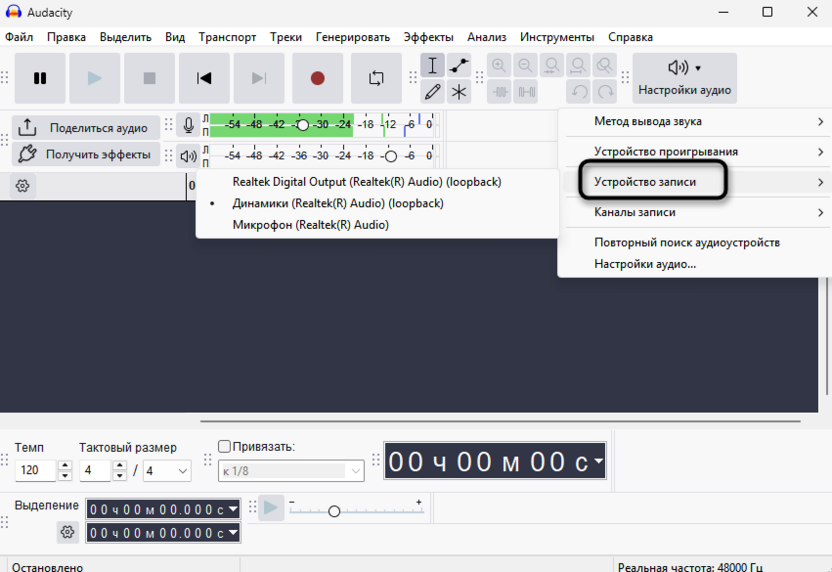This screenshot has width=832, height=572.
Task: Click the Undo arrow icon
Action: (578, 92)
